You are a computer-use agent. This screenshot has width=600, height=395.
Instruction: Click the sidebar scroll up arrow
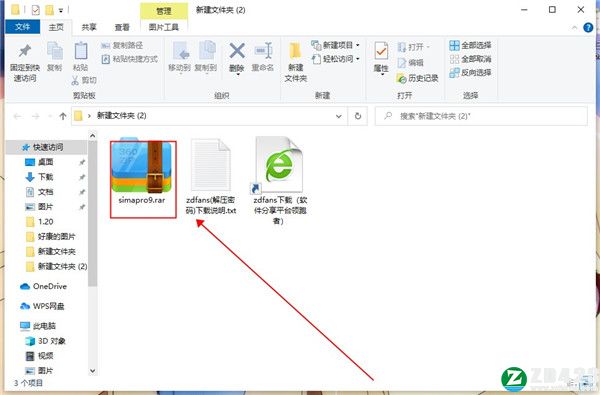coord(92,135)
